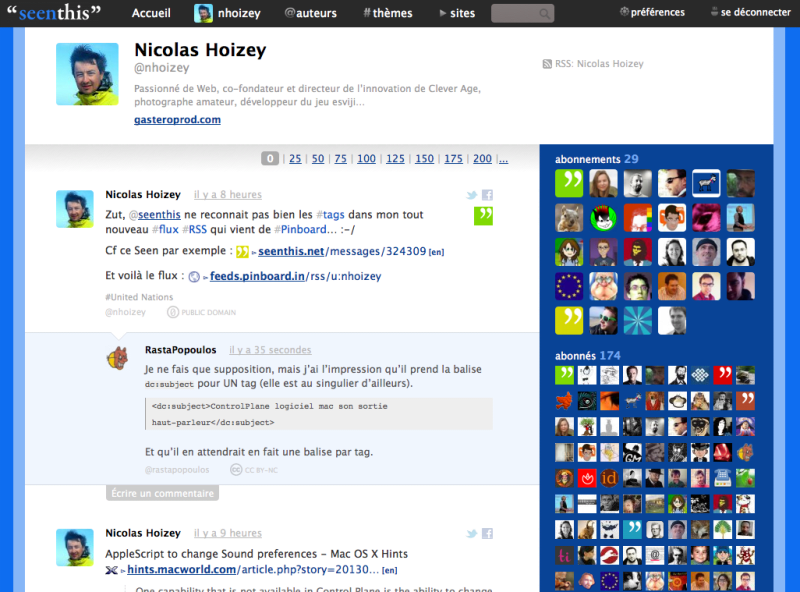Open the #Pinboard hashtag link
The width and height of the screenshot is (800, 592).
(300, 230)
